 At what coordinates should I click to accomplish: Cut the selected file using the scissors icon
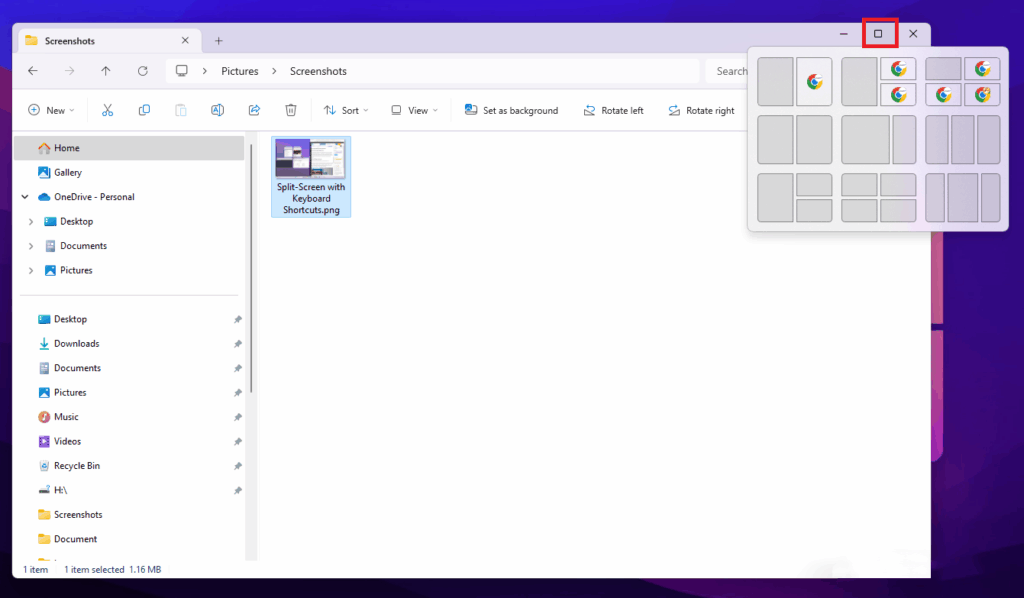click(107, 110)
